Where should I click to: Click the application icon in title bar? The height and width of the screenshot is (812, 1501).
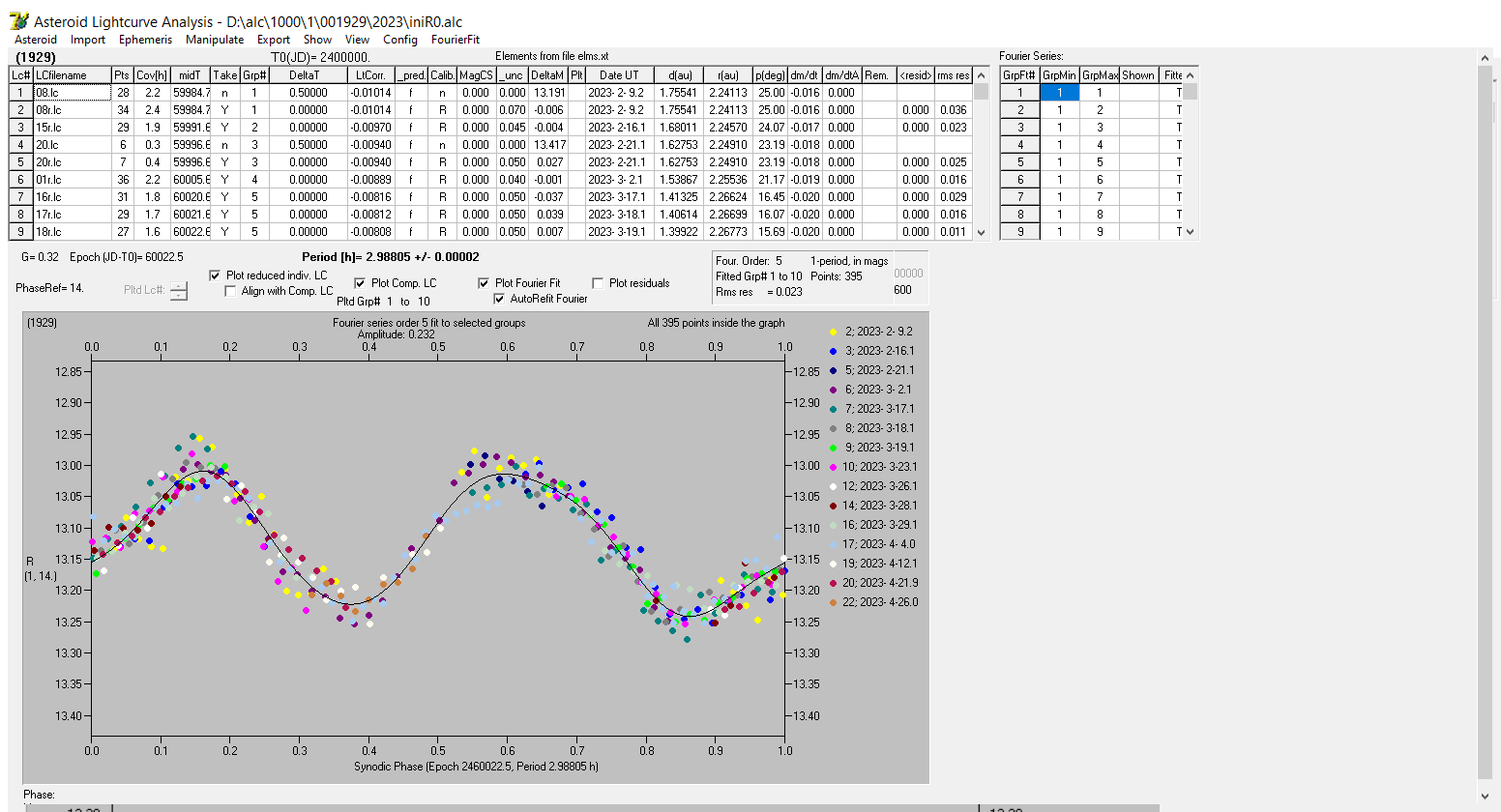[18, 20]
